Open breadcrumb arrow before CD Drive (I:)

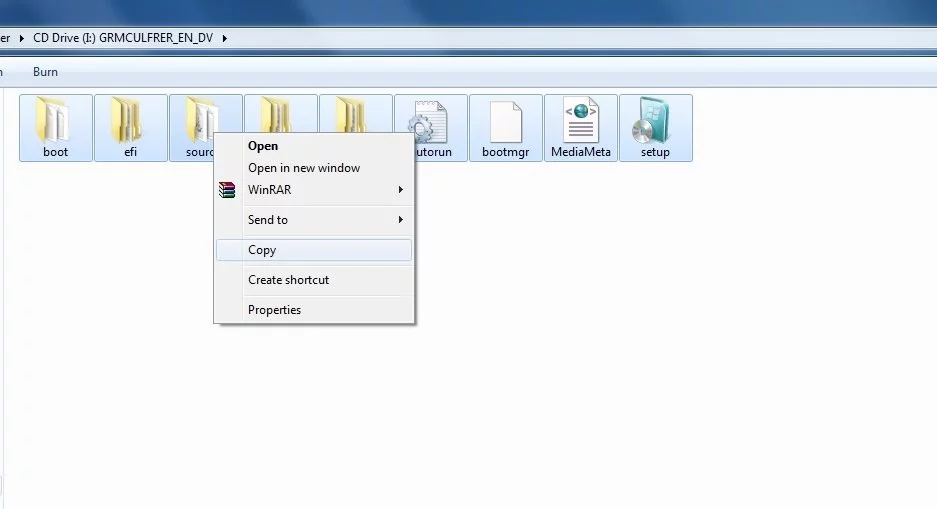pyautogui.click(x=22, y=39)
